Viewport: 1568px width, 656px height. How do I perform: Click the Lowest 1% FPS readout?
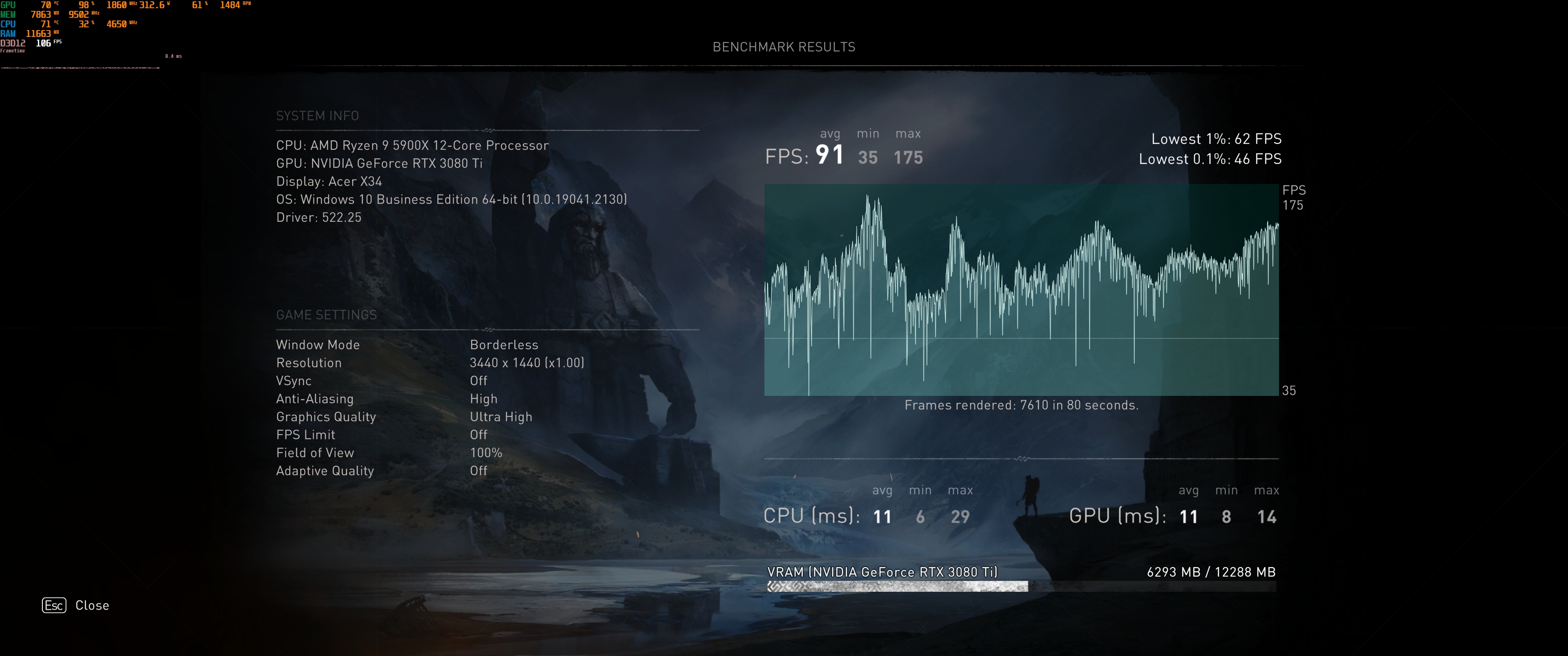click(1216, 139)
